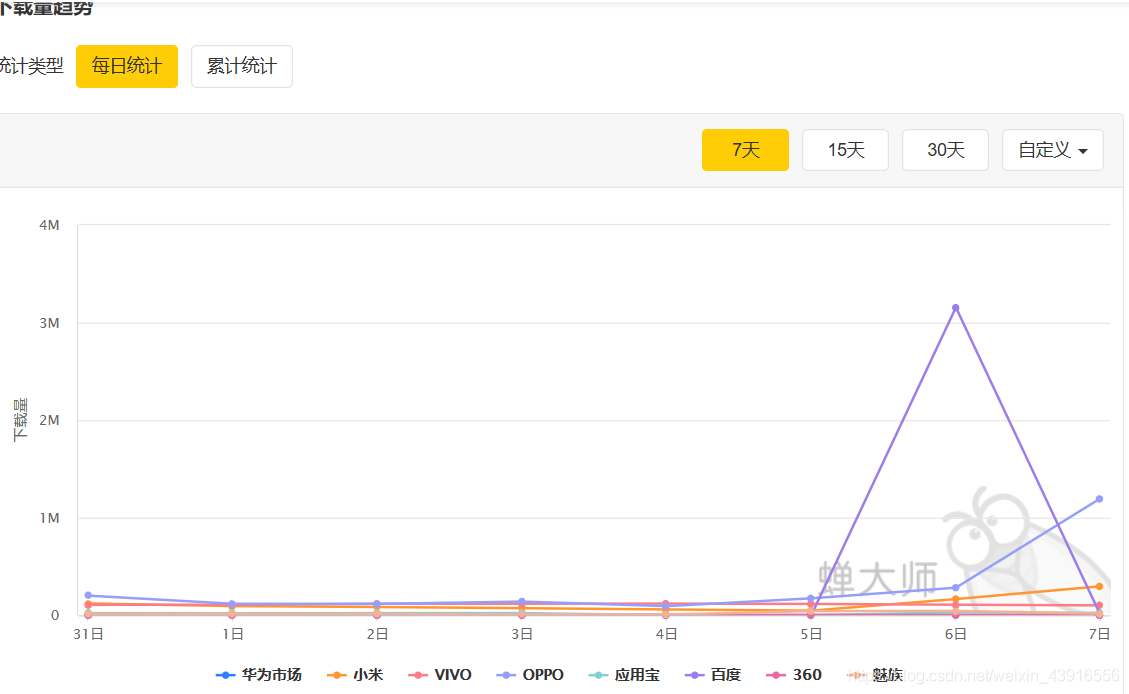Click the 下载量 axis title
The image size is (1129, 694).
click(x=20, y=420)
